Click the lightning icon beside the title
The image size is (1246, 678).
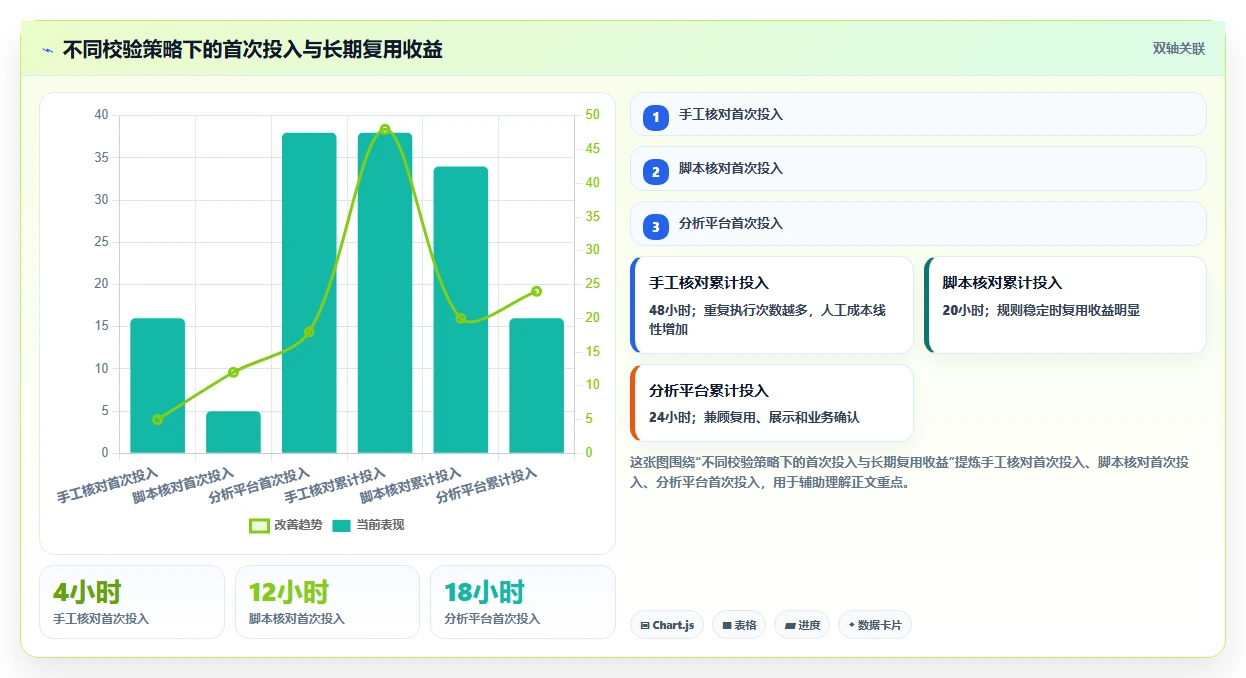(x=47, y=50)
